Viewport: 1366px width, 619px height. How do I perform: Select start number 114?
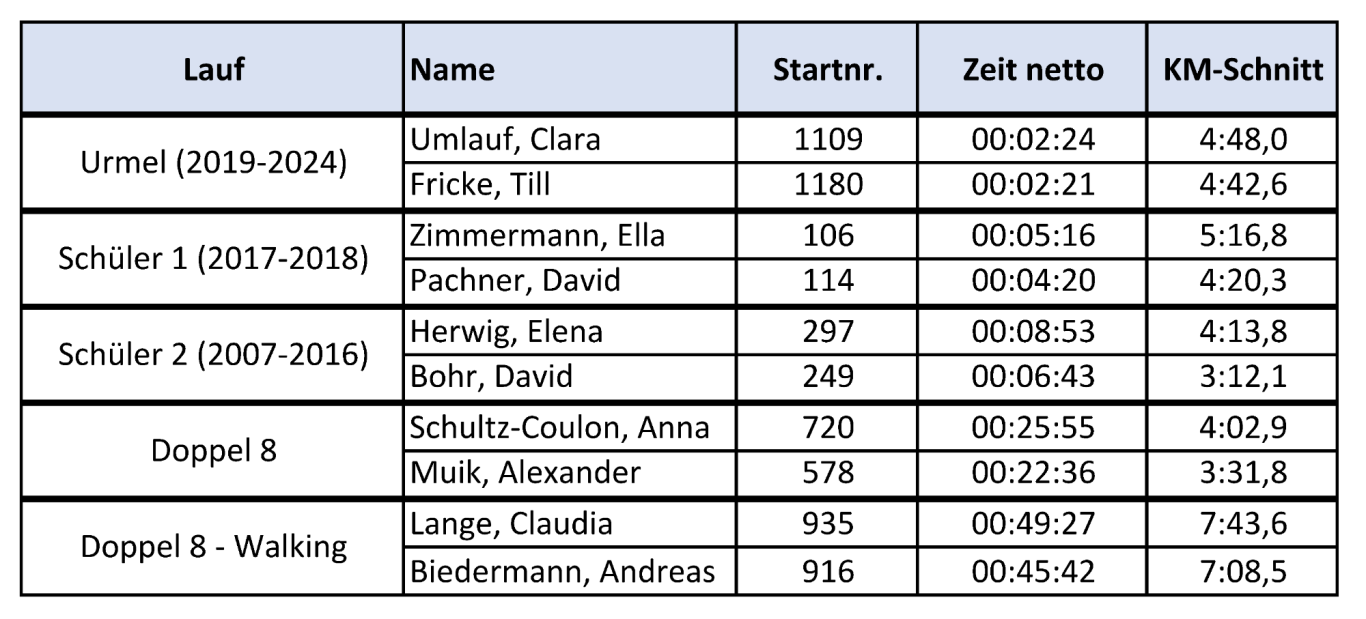827,281
